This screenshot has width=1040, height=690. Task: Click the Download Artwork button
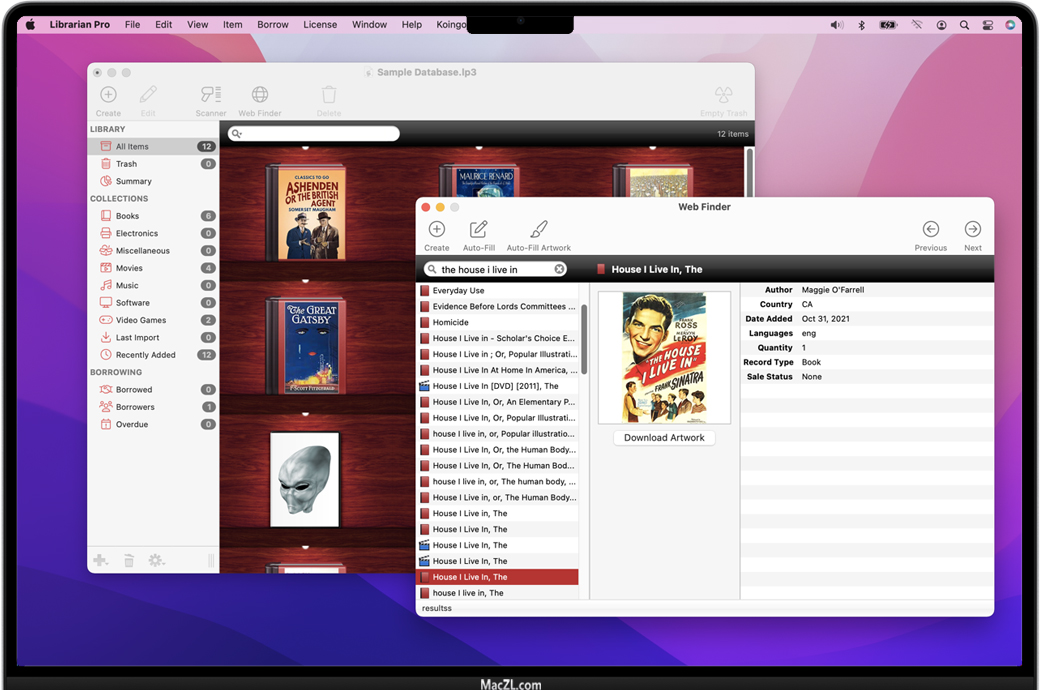tap(664, 438)
